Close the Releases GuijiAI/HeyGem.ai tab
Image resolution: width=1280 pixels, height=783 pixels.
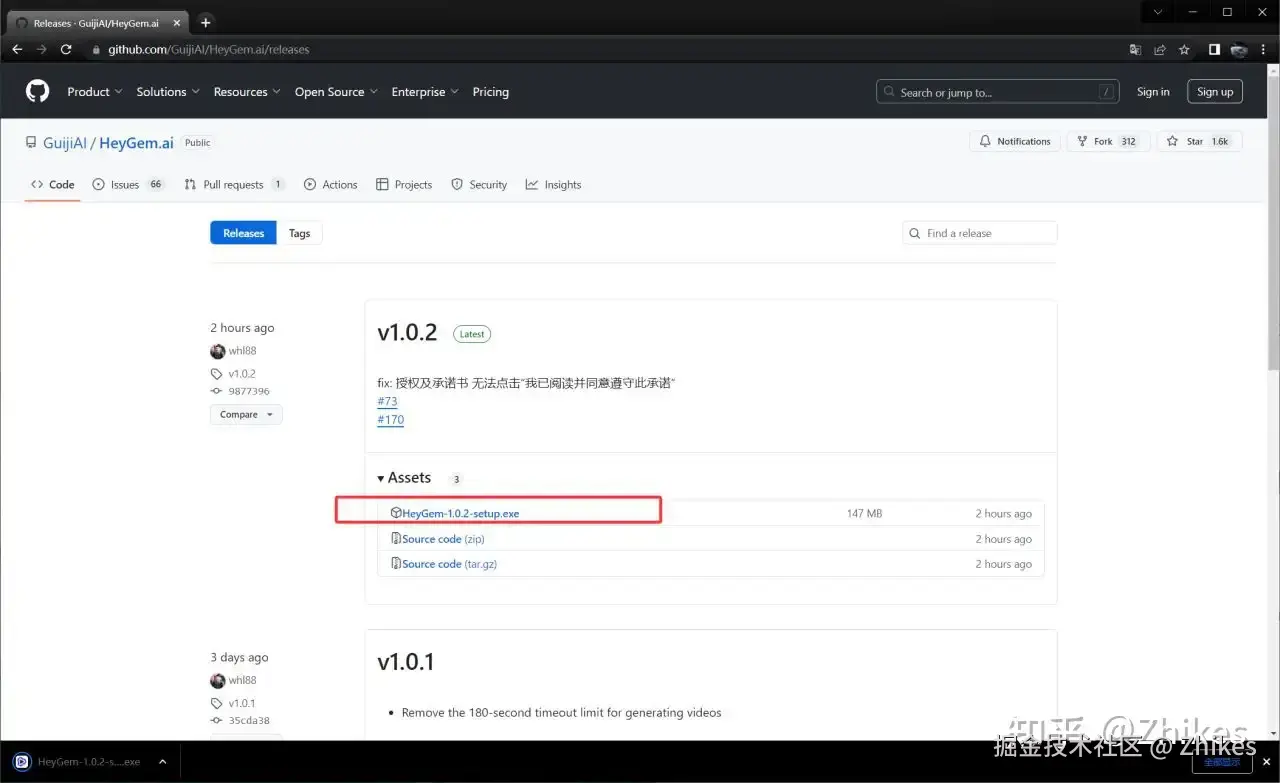[x=175, y=23]
